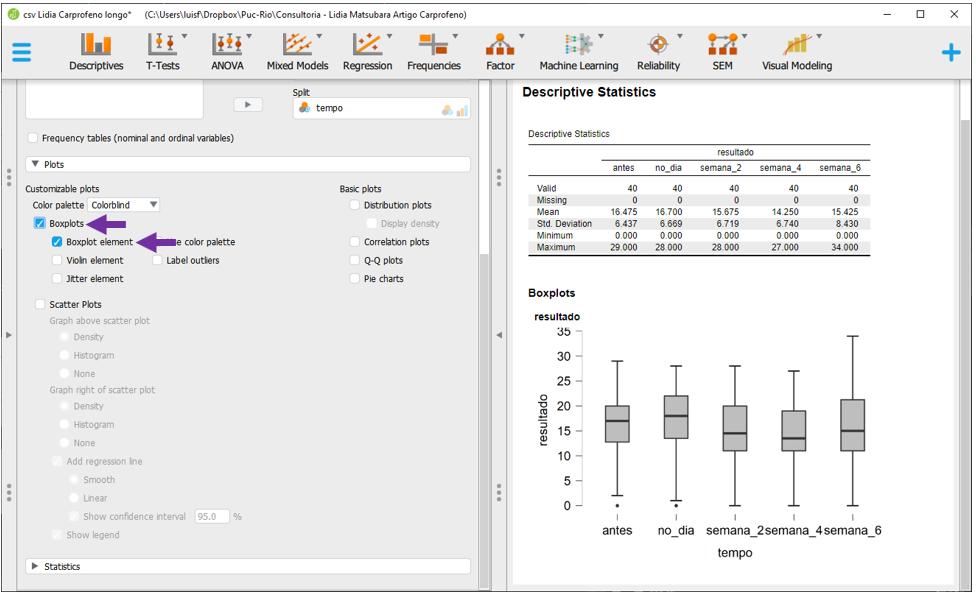976x594 pixels.
Task: Open the Machine Learning module
Action: click(578, 52)
